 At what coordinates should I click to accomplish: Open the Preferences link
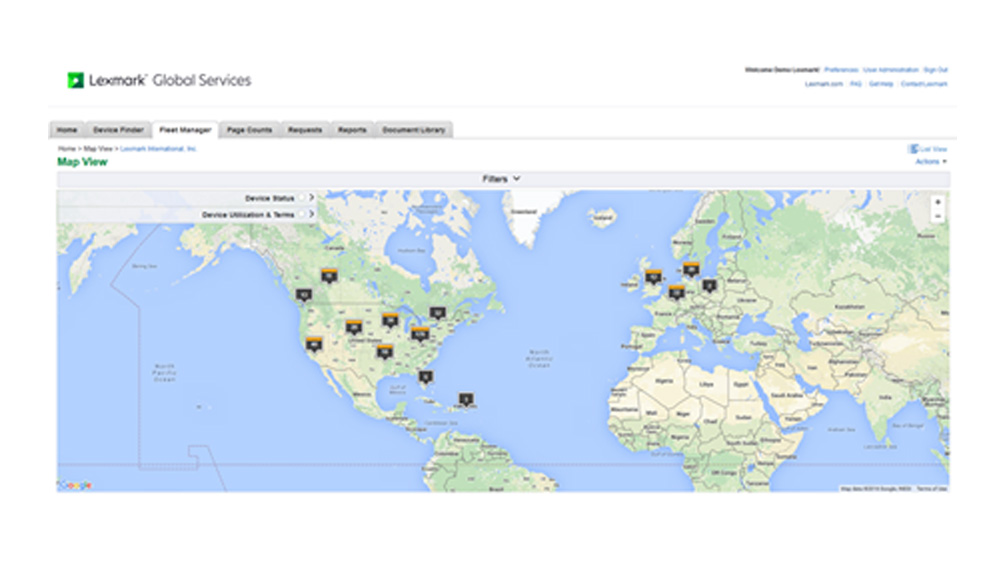pyautogui.click(x=841, y=70)
